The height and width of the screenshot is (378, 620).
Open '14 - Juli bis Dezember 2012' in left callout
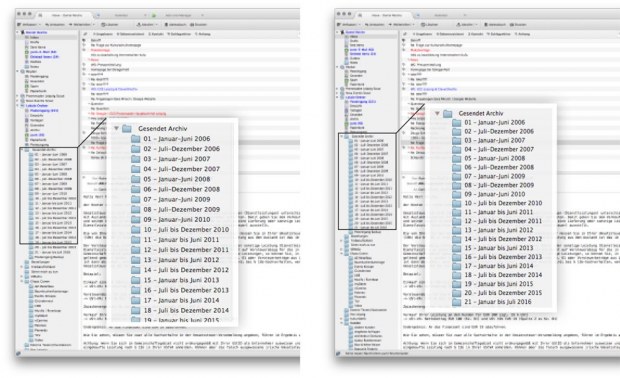pyautogui.click(x=186, y=270)
